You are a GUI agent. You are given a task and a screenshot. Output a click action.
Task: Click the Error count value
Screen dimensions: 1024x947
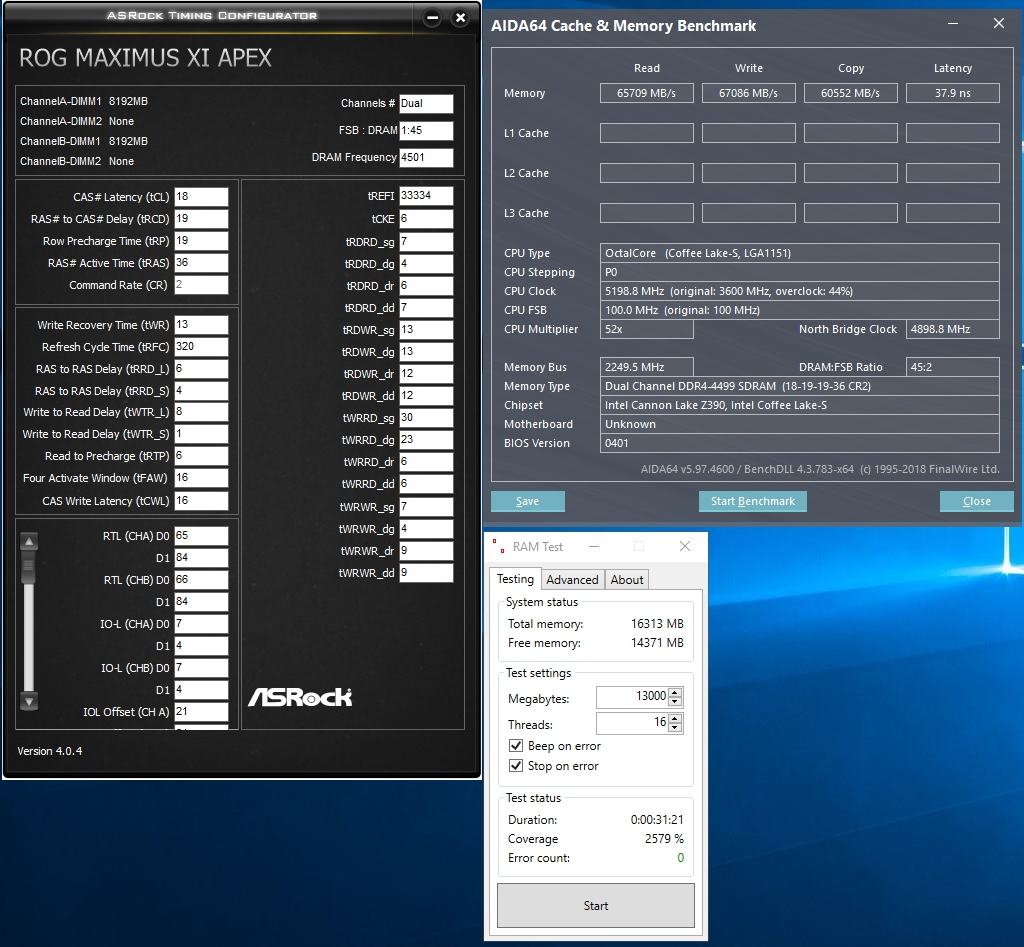680,858
